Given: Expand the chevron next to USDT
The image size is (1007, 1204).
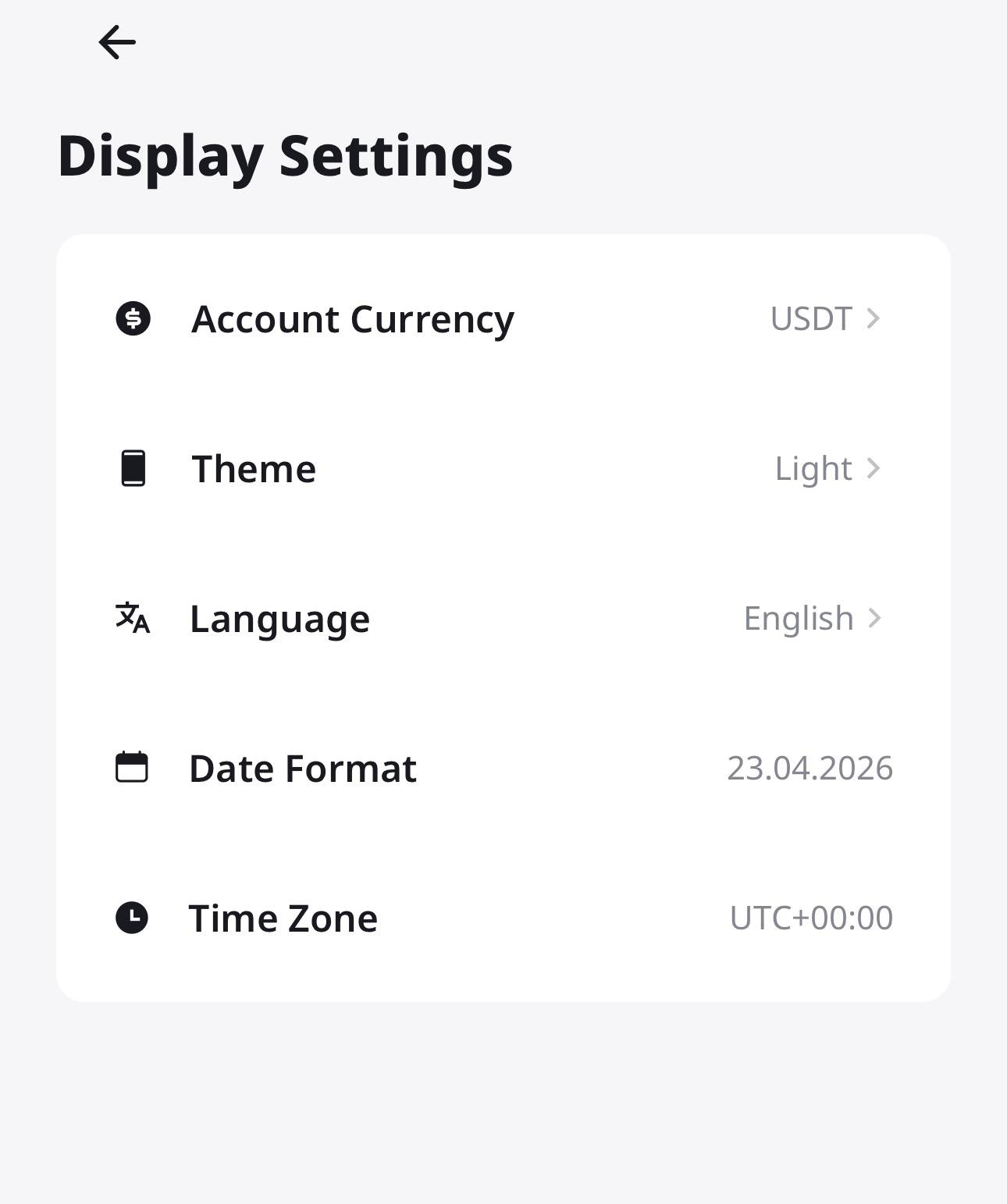Looking at the screenshot, I should 874,318.
